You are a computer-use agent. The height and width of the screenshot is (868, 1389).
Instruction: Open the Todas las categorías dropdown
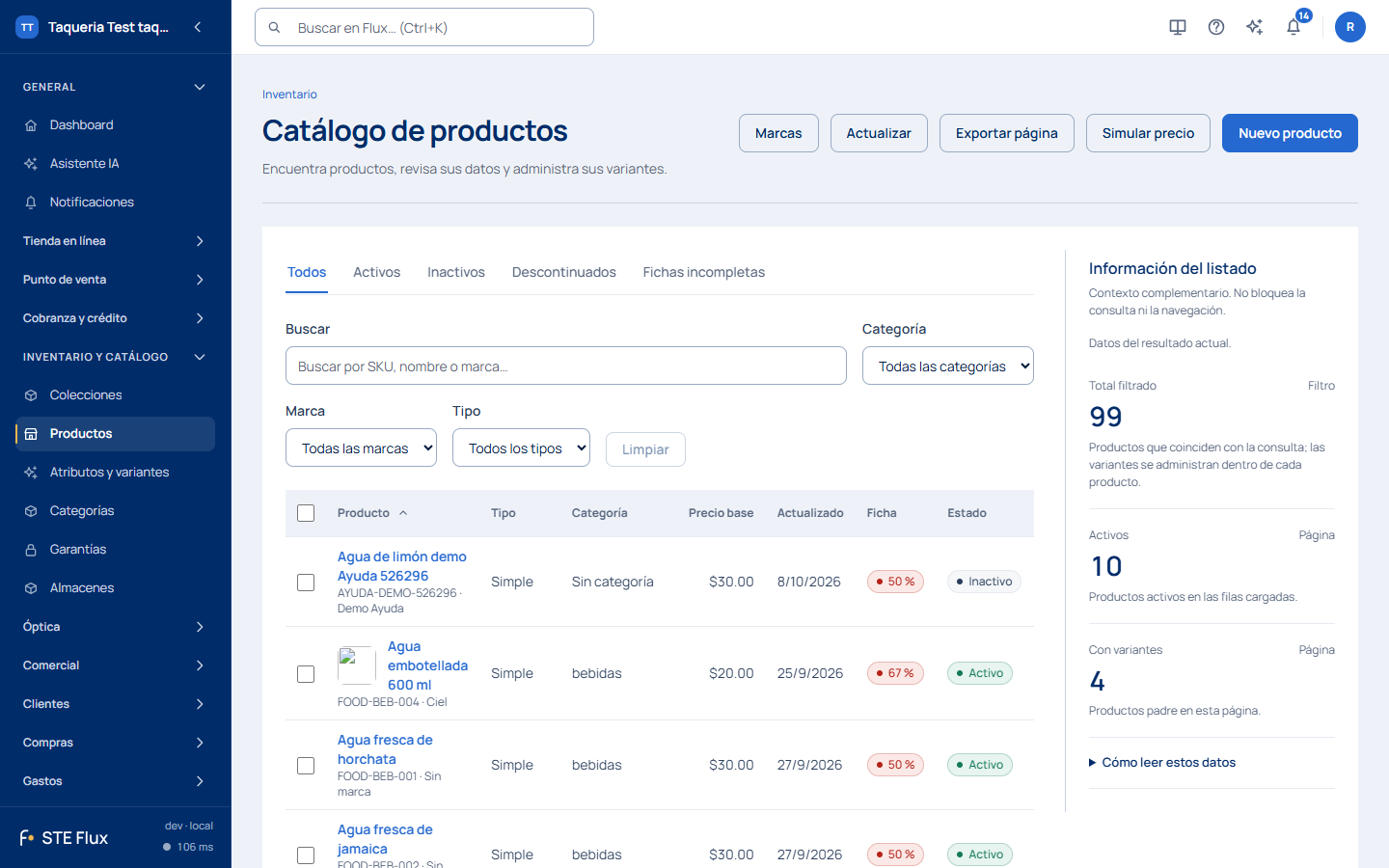948,366
